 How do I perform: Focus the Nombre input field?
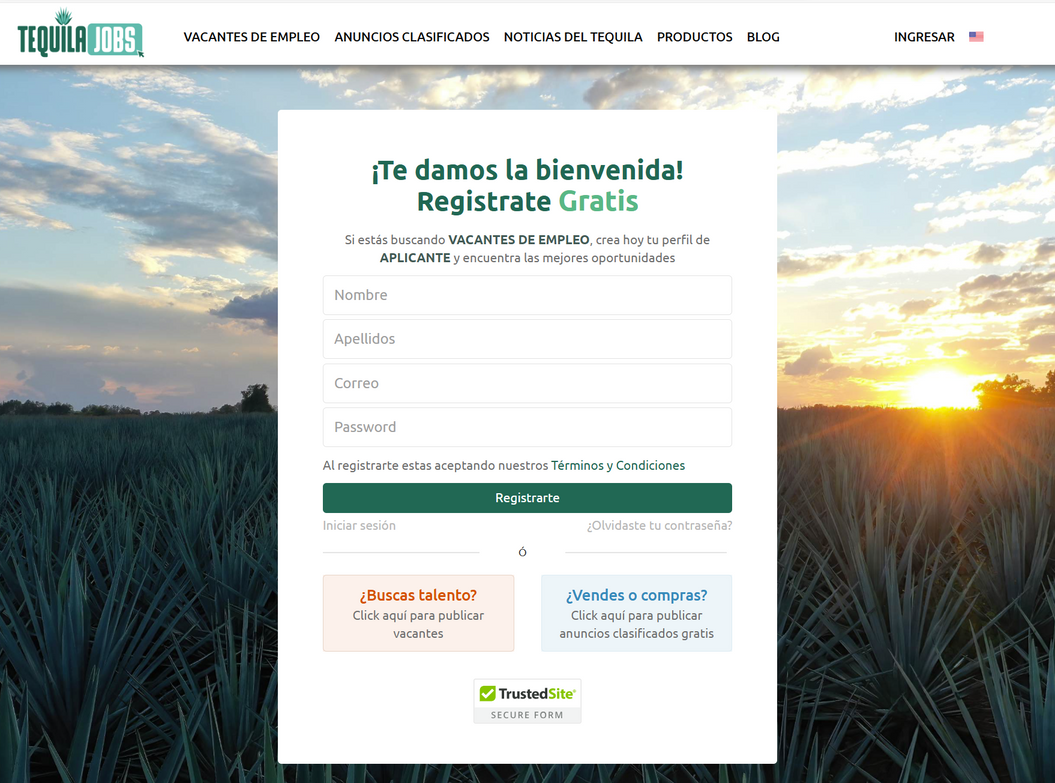point(527,295)
